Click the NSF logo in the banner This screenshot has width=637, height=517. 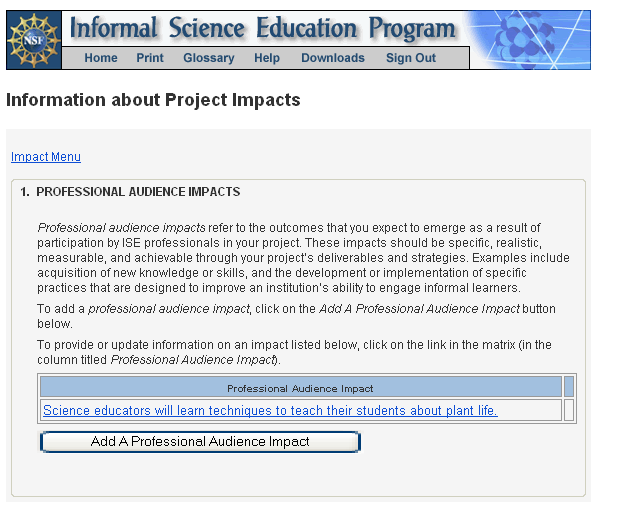pyautogui.click(x=34, y=40)
